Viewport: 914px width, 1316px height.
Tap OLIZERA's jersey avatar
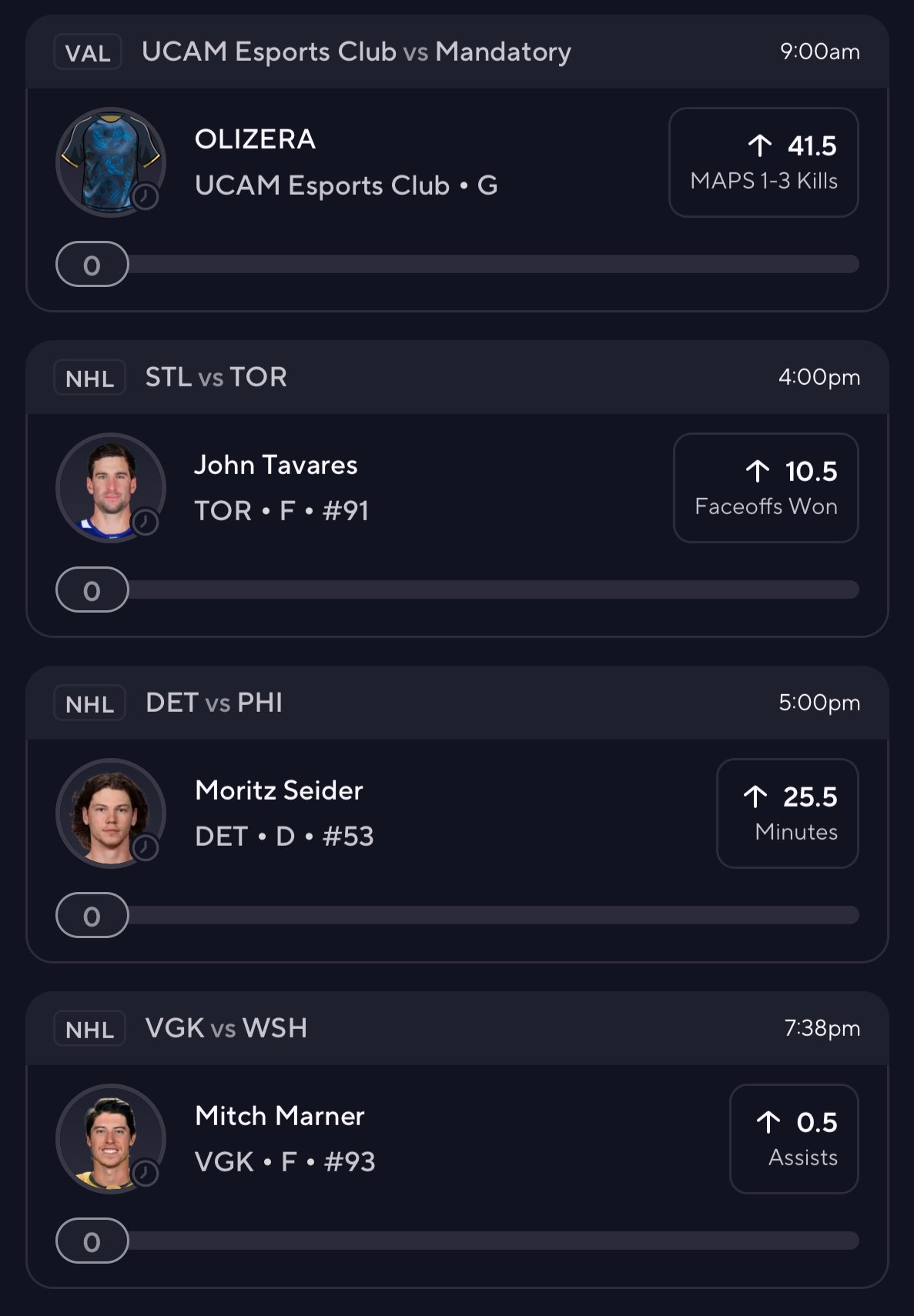(109, 162)
